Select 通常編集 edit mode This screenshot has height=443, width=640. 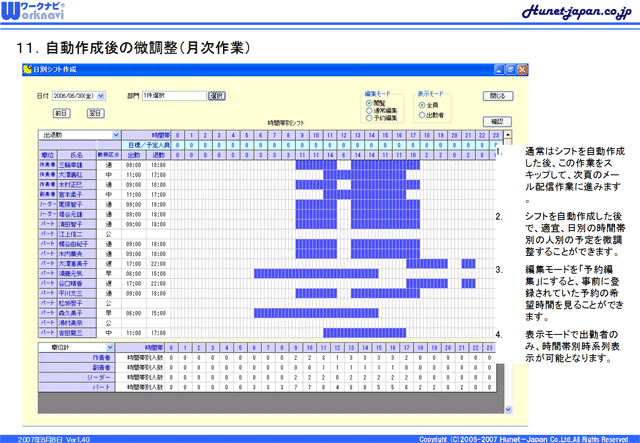[369, 110]
